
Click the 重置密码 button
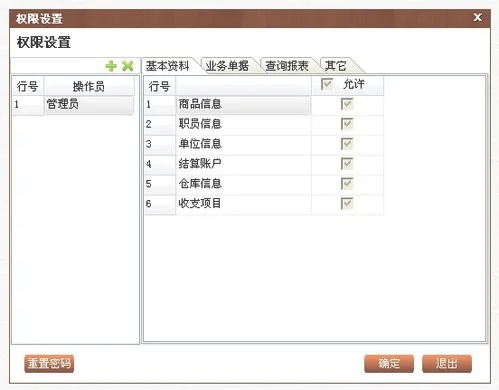[x=49, y=363]
